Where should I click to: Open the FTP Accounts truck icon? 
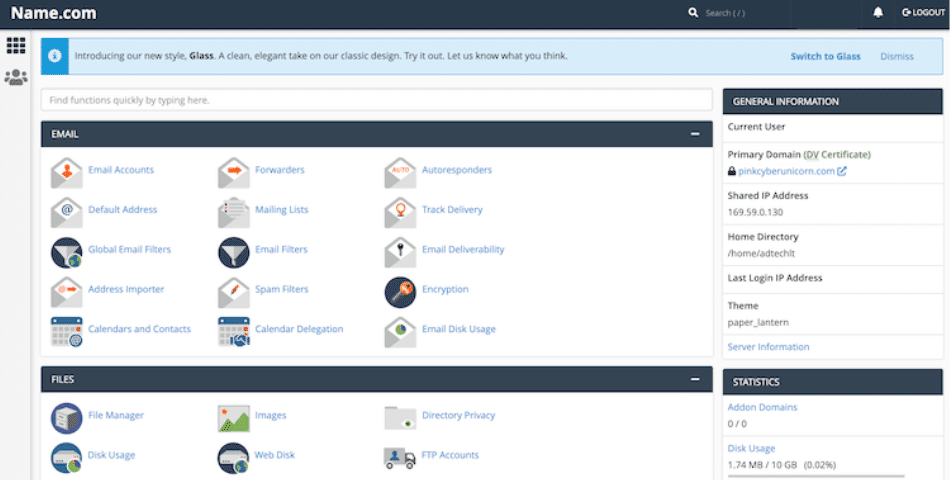pyautogui.click(x=400, y=456)
